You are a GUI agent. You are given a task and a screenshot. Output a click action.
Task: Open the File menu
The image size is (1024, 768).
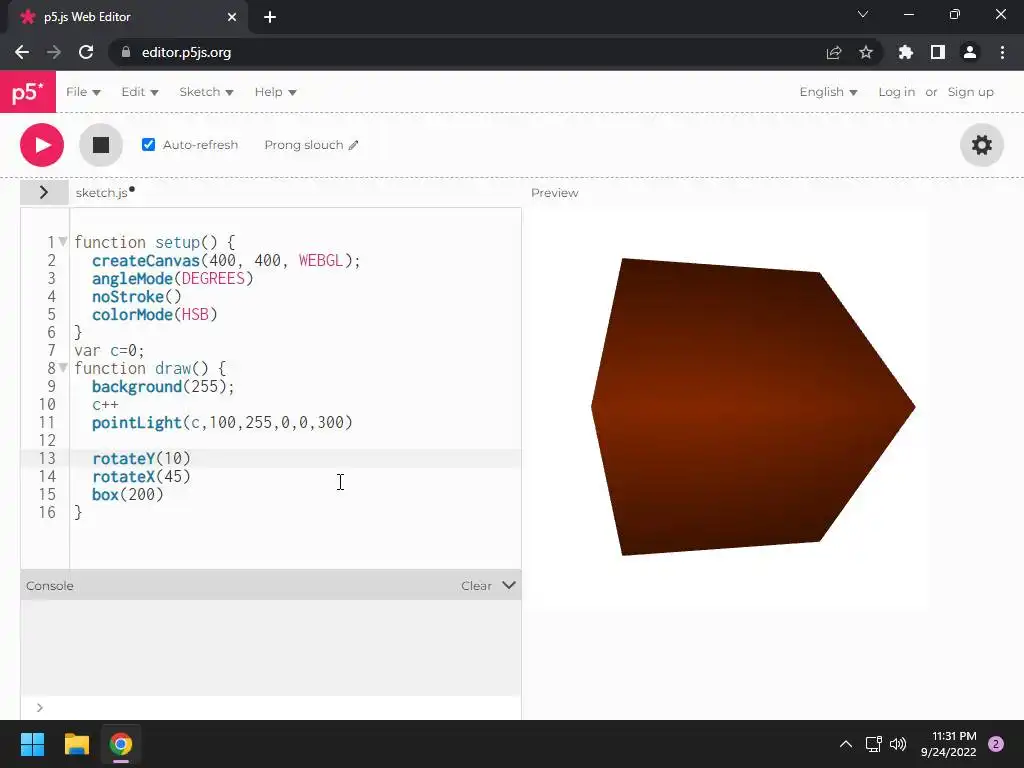click(x=83, y=92)
